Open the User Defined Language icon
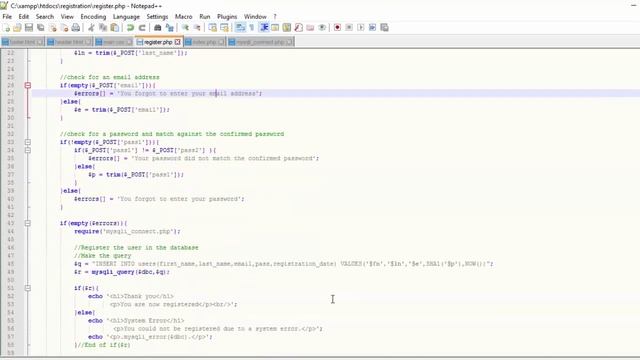This screenshot has width=640, height=360. (275, 28)
